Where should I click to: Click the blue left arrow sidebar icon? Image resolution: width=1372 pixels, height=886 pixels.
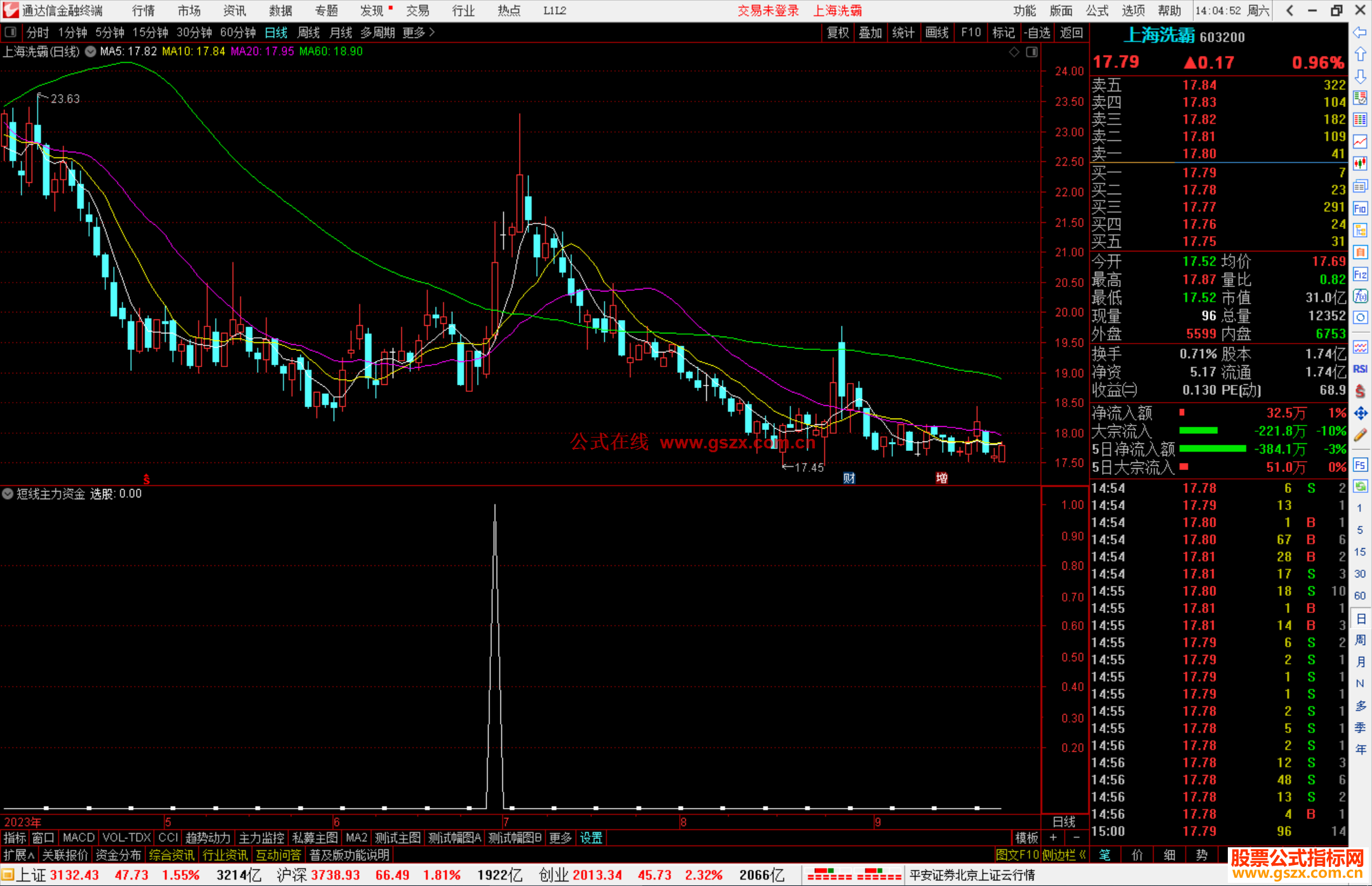pyautogui.click(x=1359, y=32)
